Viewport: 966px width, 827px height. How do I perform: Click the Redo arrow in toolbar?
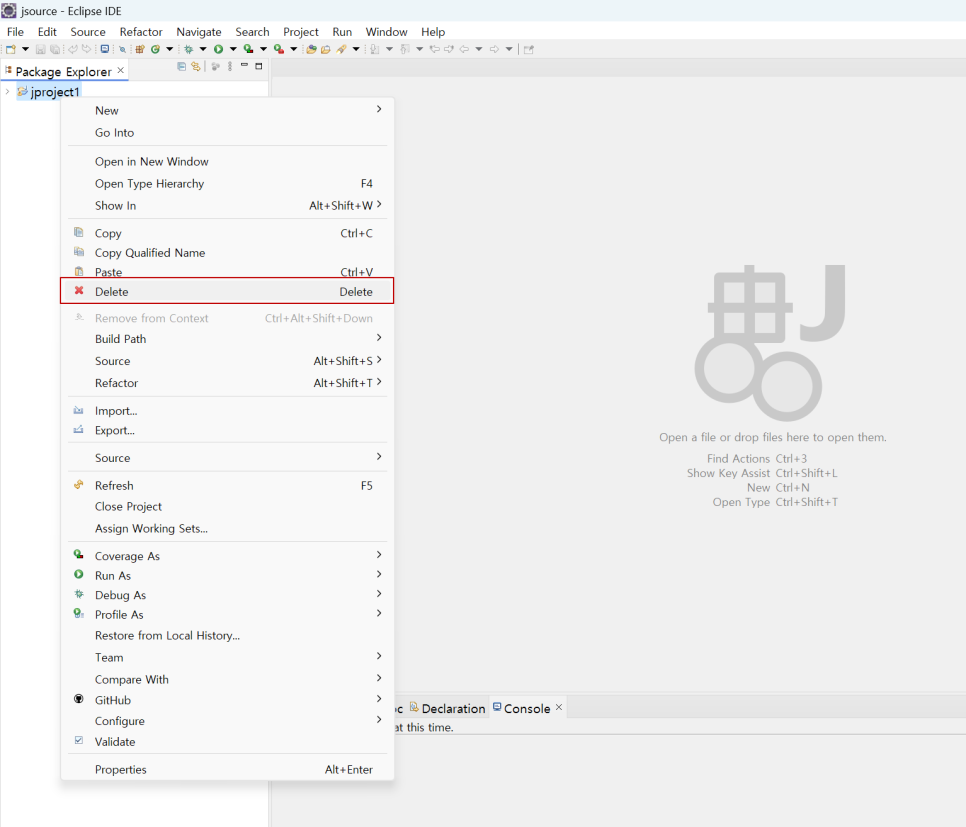pos(86,49)
